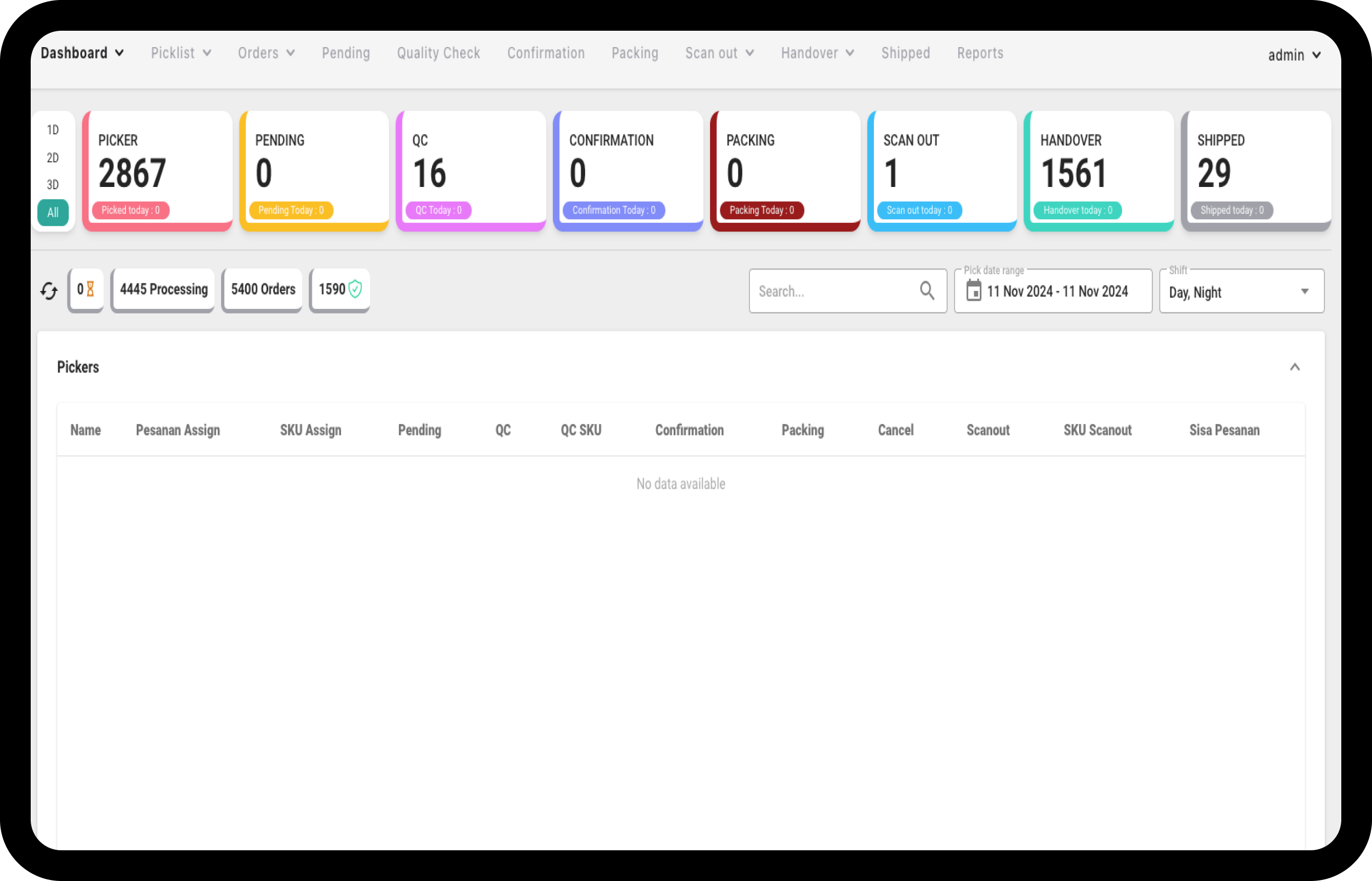Screen dimensions: 1372x881
Task: Click the Pick date range field
Action: [1053, 291]
